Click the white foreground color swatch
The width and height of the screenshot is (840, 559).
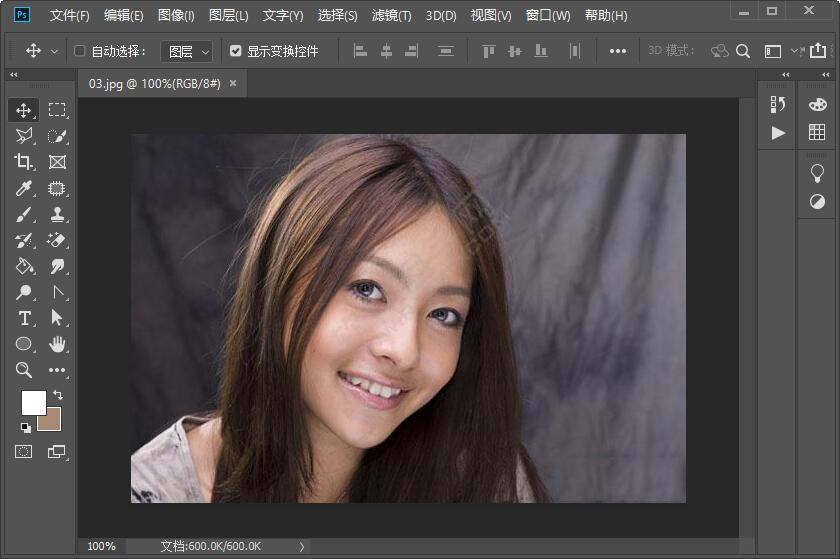pyautogui.click(x=32, y=402)
